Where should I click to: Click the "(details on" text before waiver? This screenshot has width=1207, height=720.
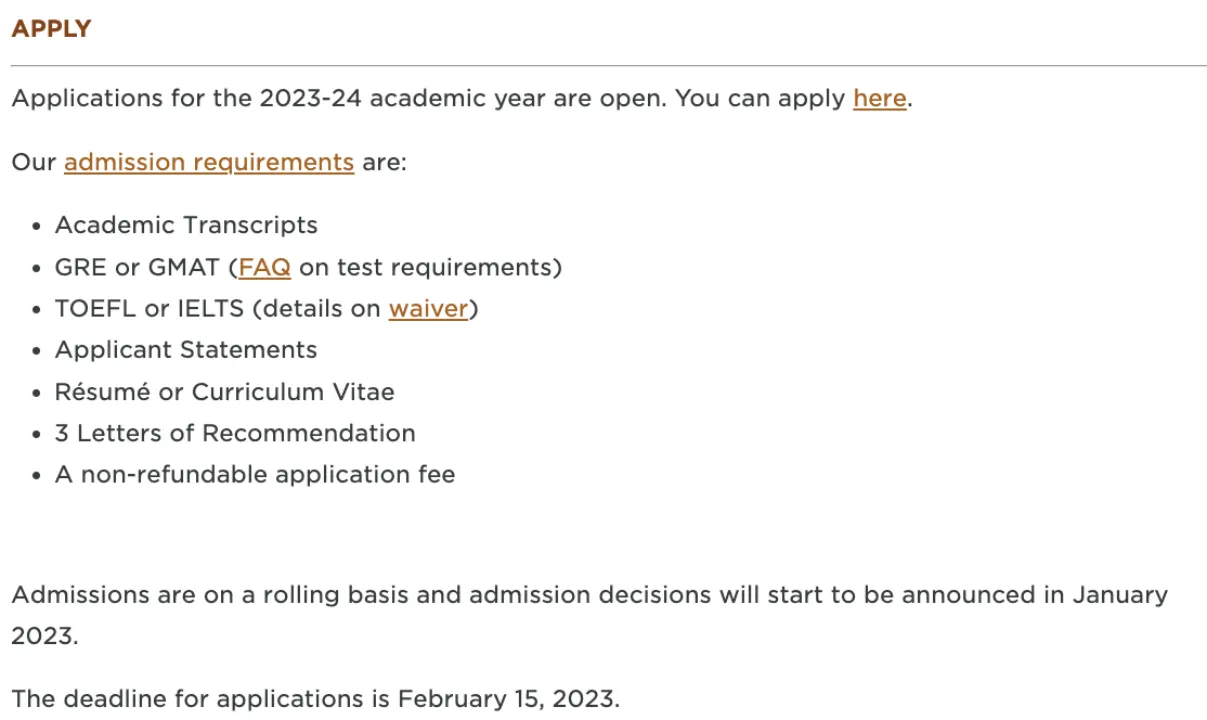[x=316, y=309]
